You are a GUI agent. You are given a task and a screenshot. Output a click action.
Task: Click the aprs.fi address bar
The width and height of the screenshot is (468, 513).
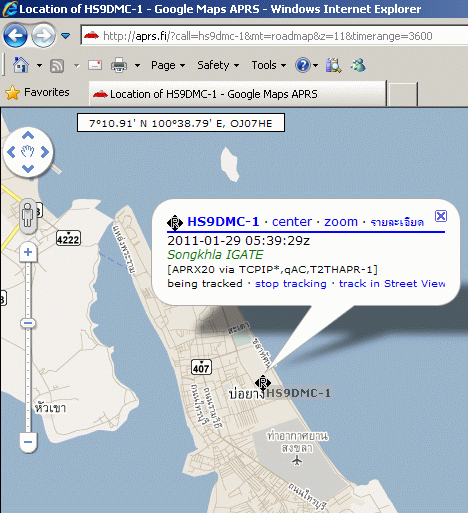(274, 36)
